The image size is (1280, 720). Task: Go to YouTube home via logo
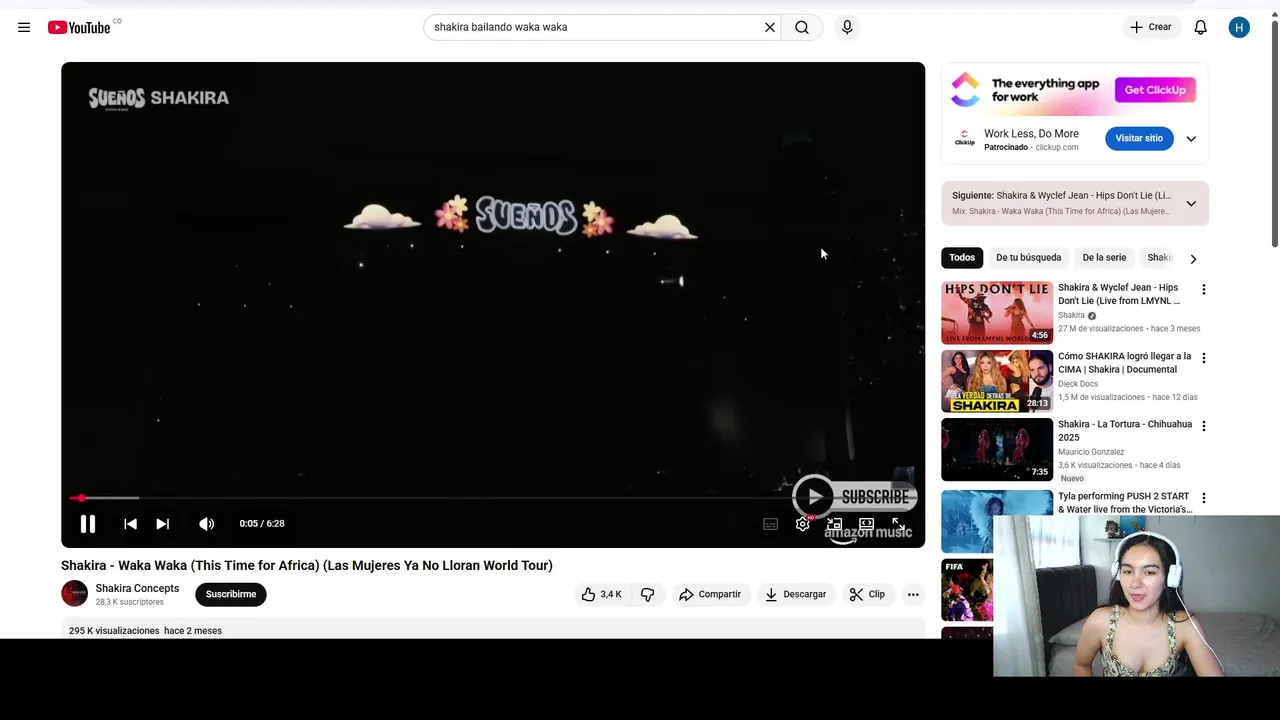pos(80,27)
